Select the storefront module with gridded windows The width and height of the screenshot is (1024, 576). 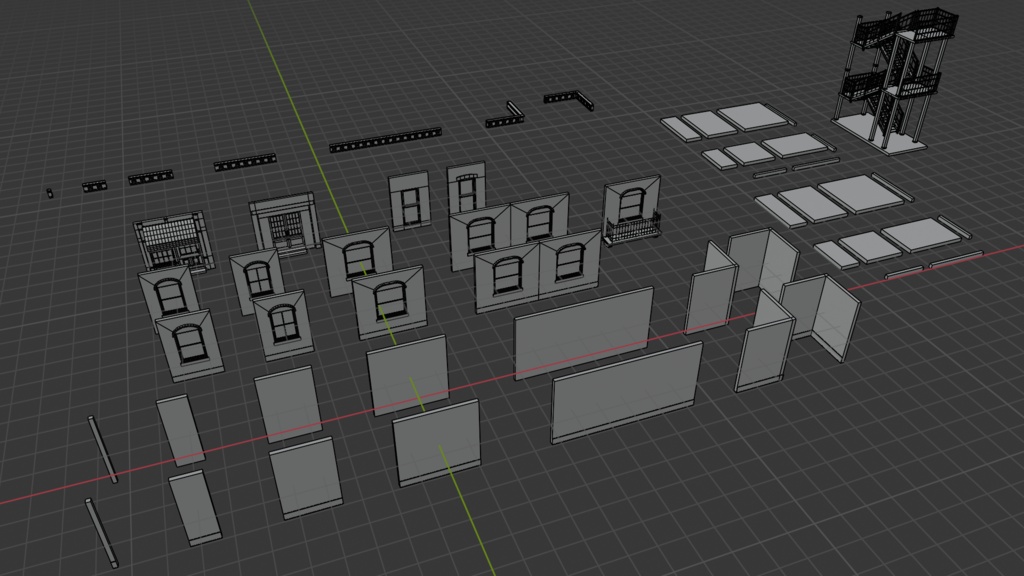click(174, 241)
